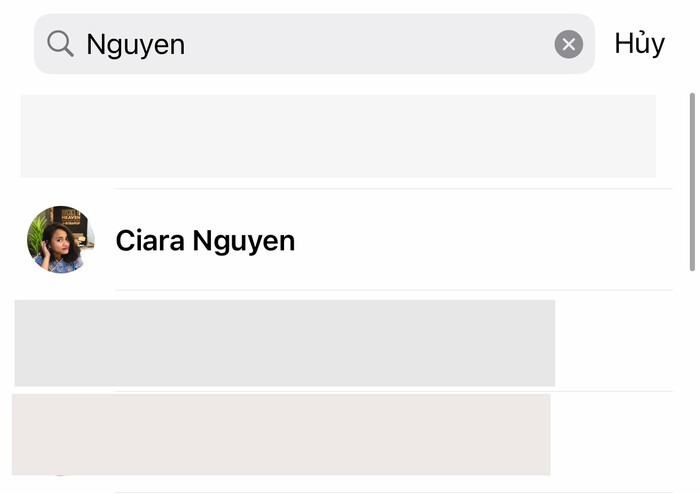Select the Ciara Nguyen contact name

tap(205, 241)
